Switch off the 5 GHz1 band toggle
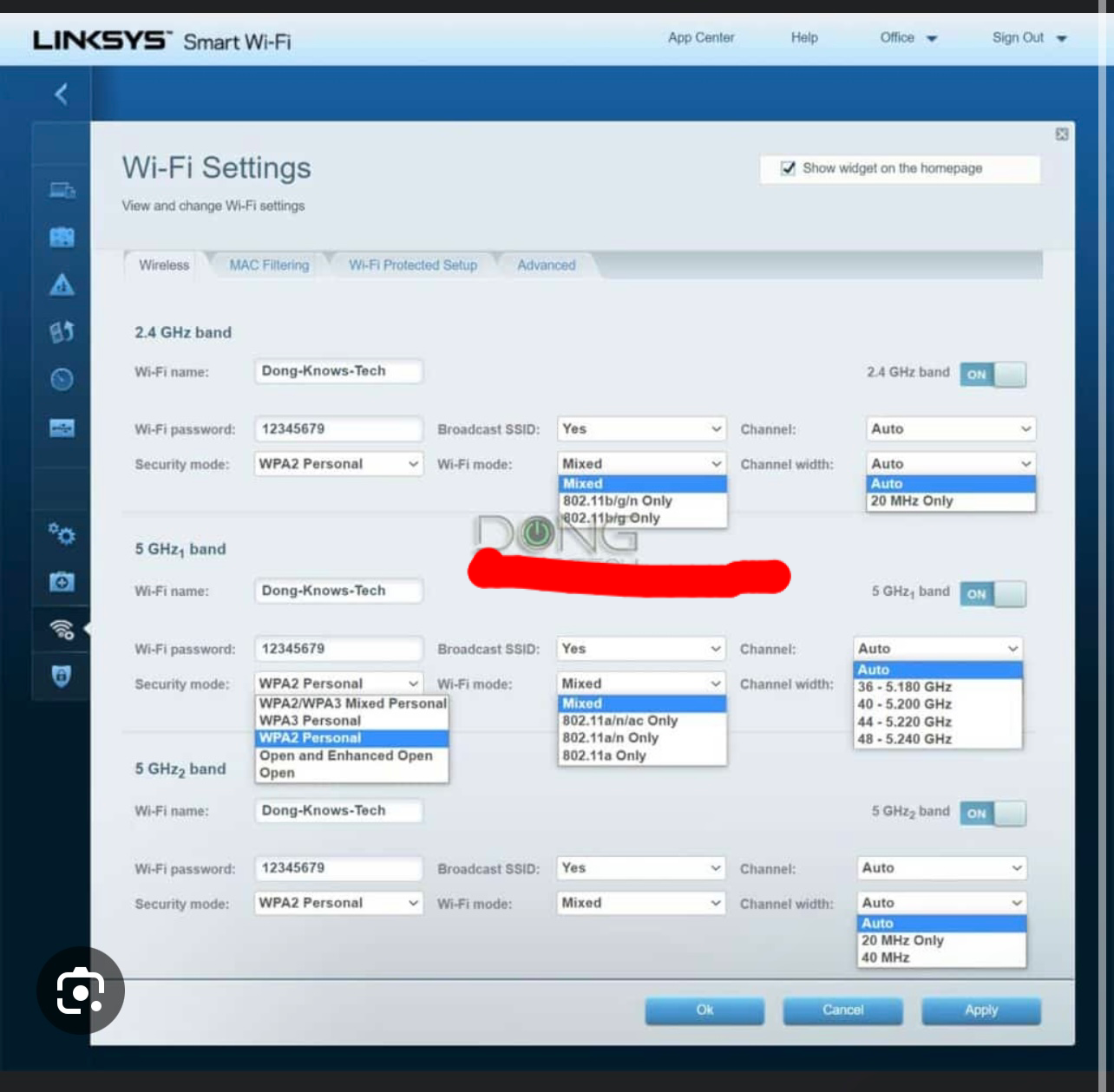 993,594
